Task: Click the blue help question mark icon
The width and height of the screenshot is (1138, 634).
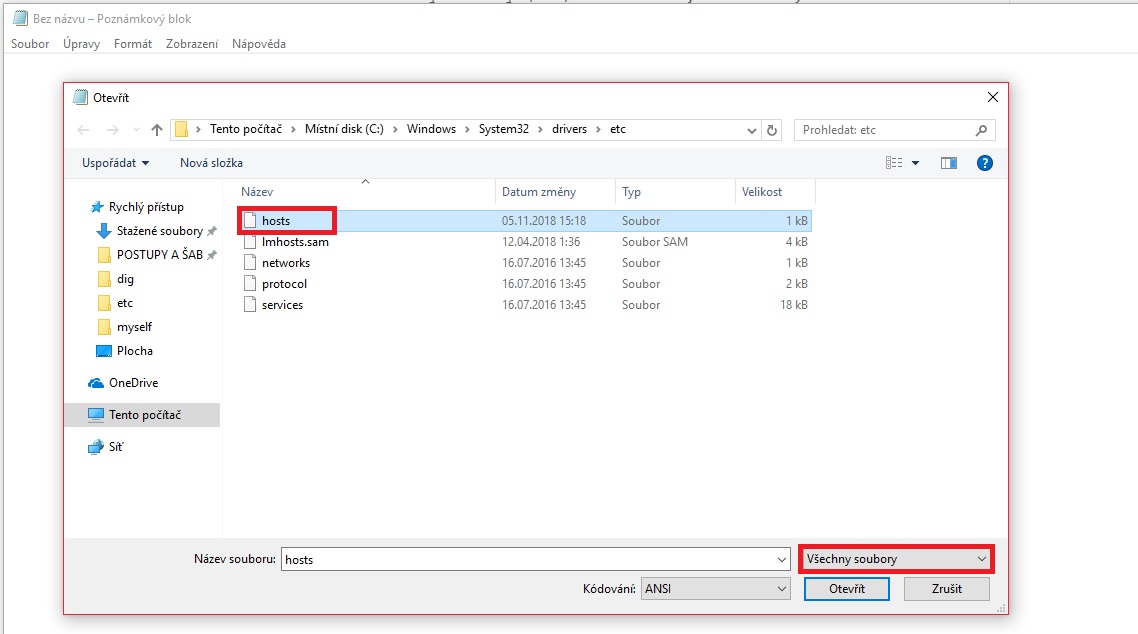Action: 984,163
